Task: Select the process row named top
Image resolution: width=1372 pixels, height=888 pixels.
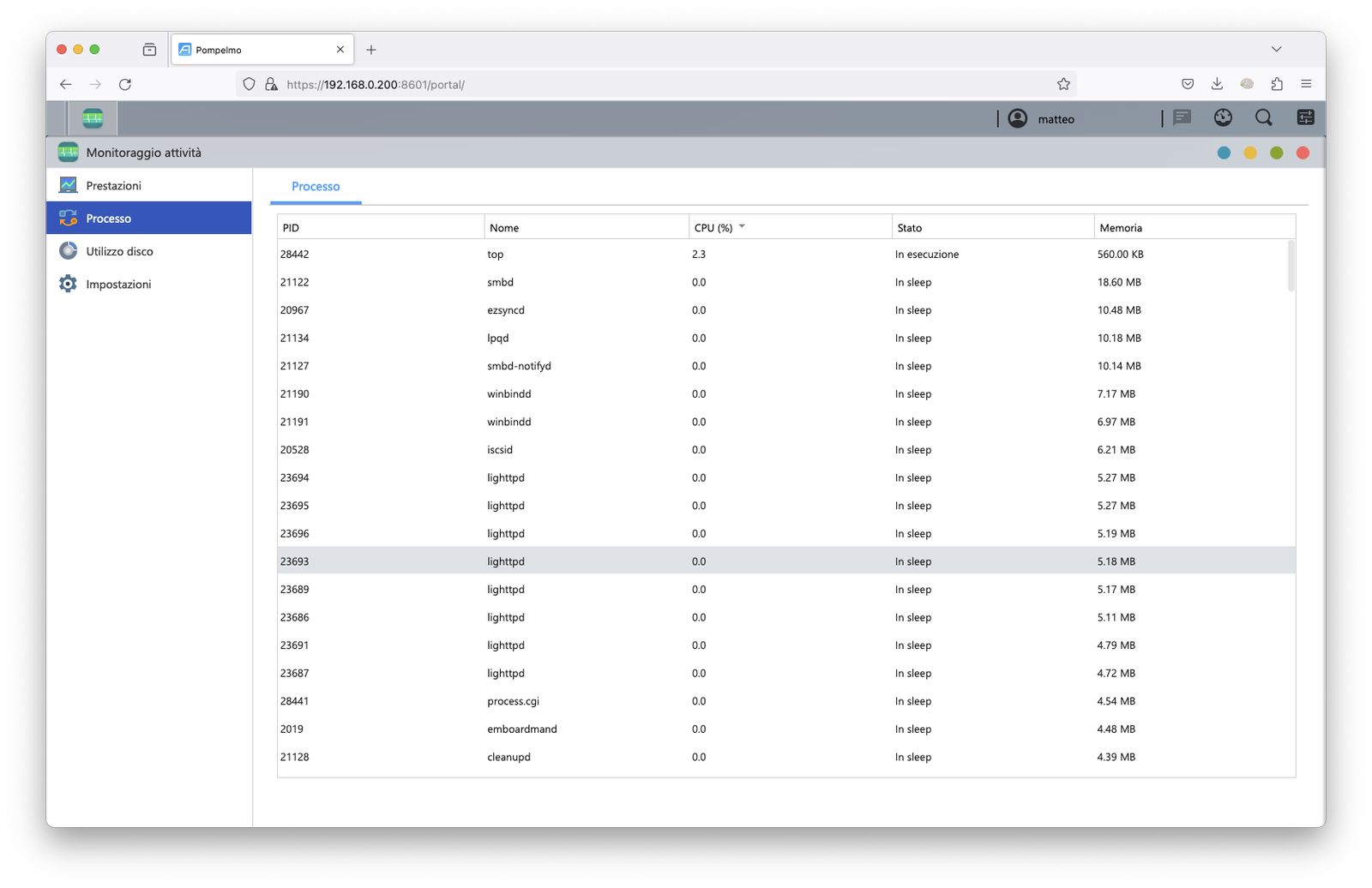Action: point(785,255)
